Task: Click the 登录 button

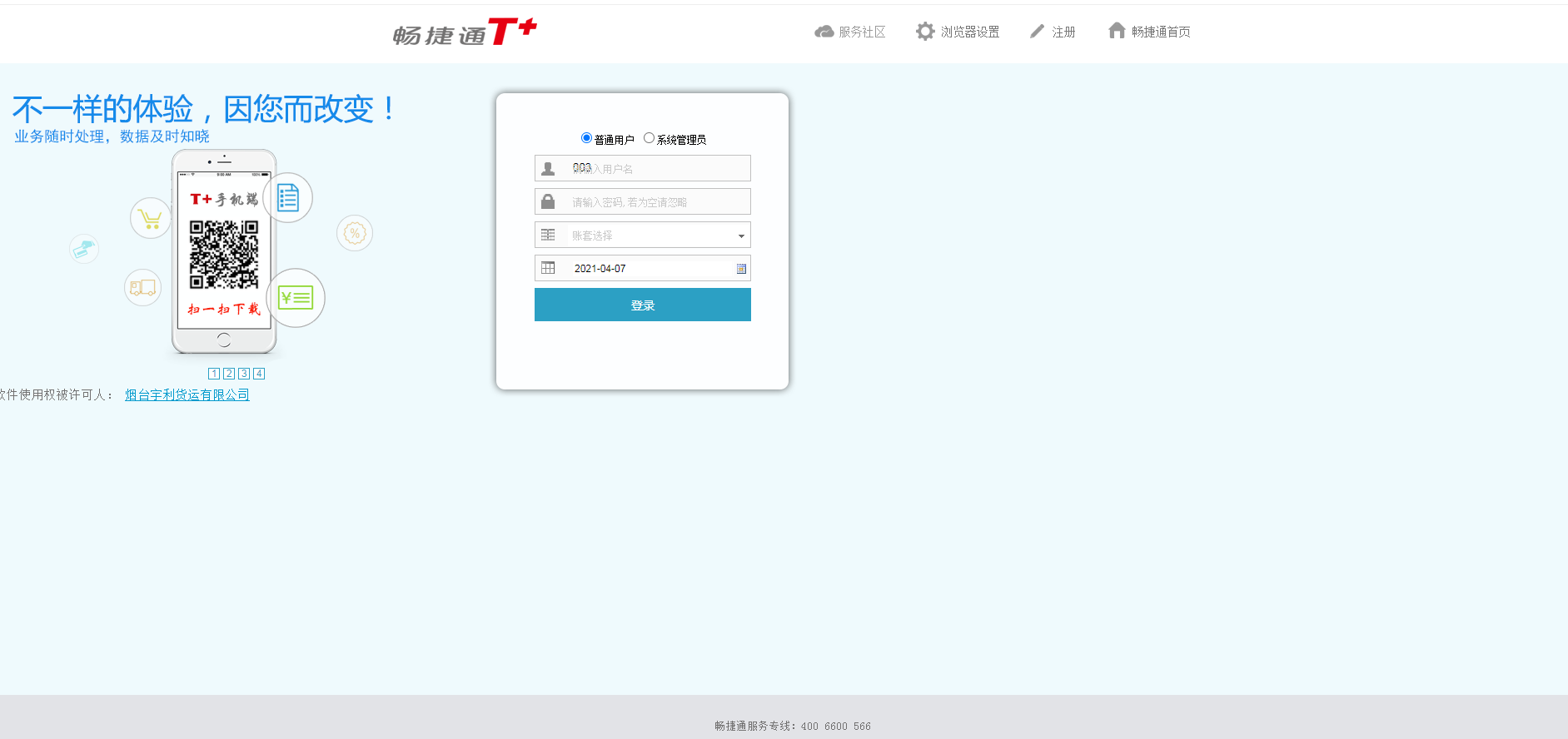Action: pyautogui.click(x=643, y=305)
